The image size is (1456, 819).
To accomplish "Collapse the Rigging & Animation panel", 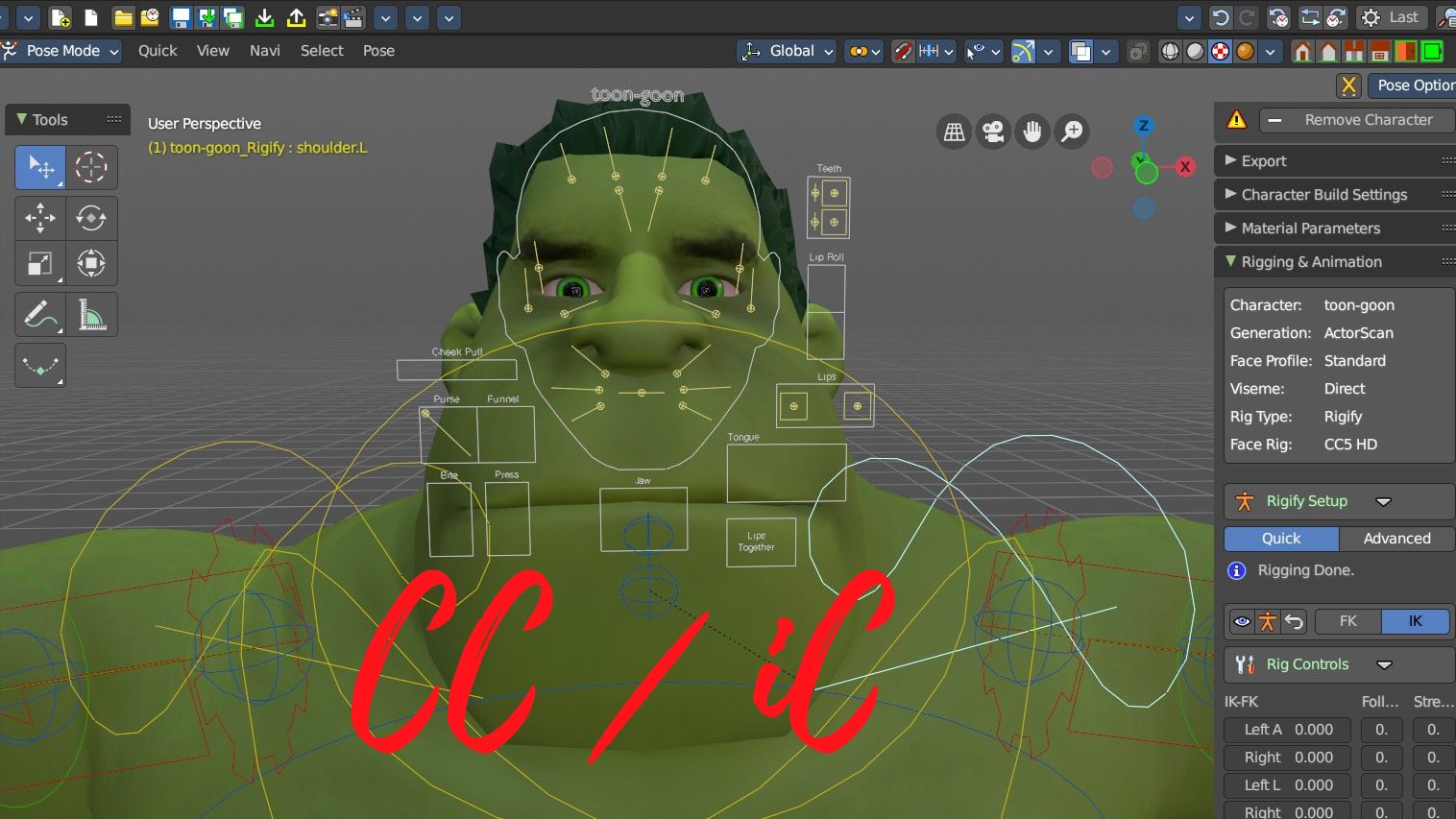I will (1335, 262).
